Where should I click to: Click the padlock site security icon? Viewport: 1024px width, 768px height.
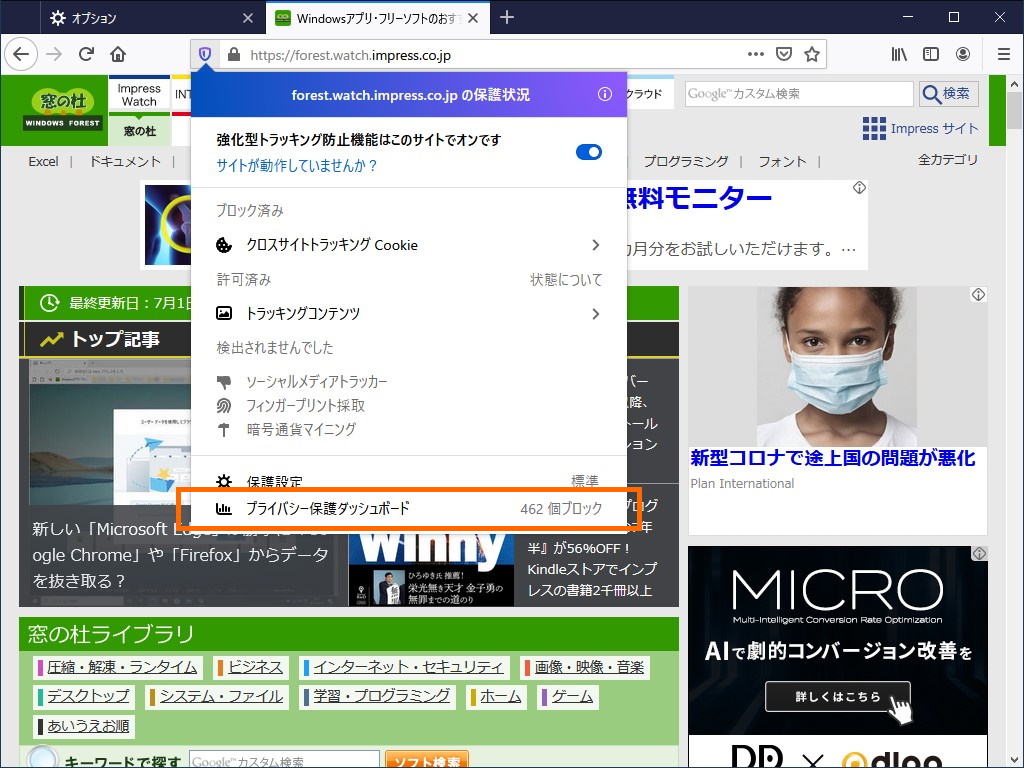pos(234,55)
